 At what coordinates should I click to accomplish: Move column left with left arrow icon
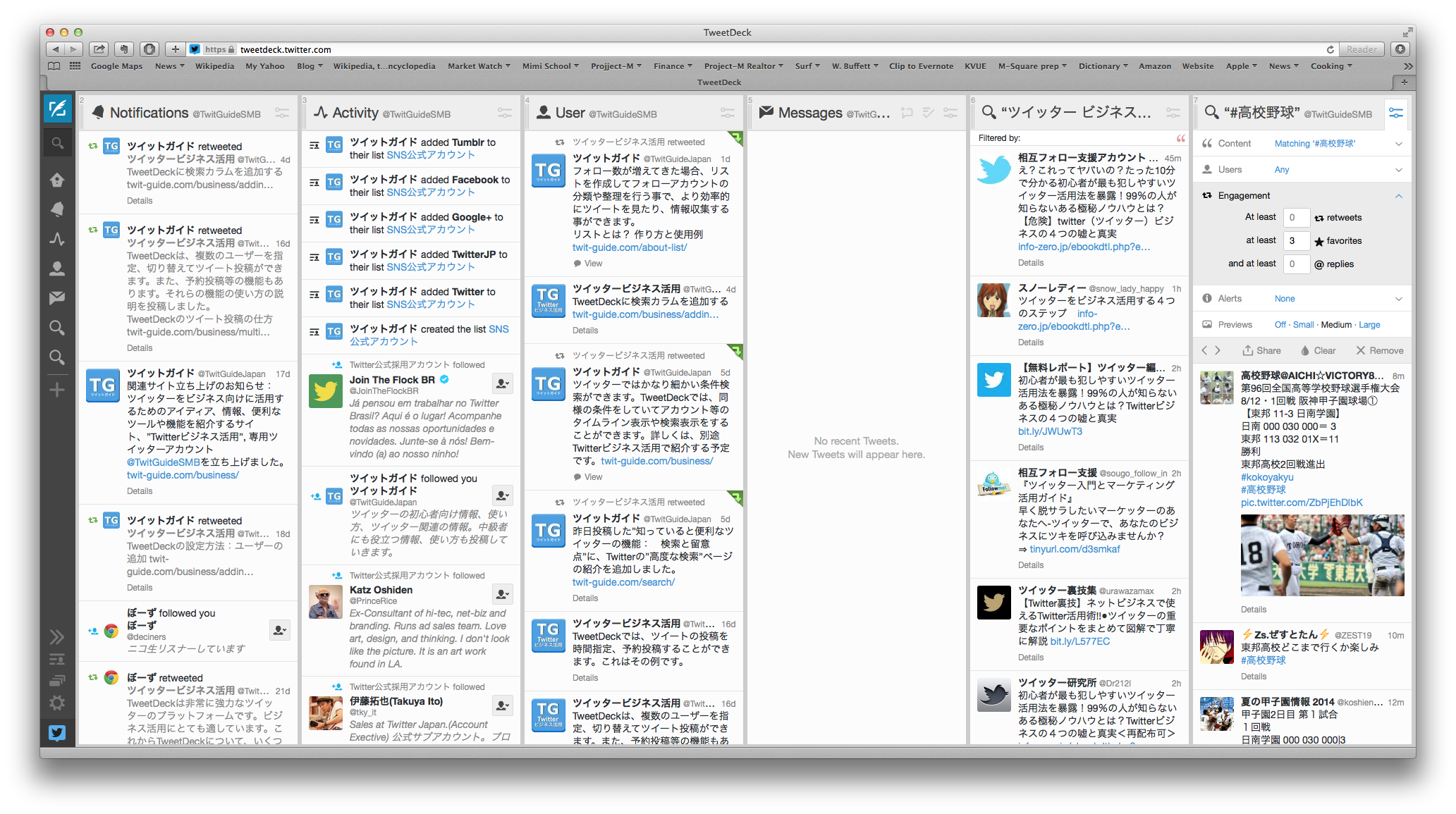pos(1204,350)
